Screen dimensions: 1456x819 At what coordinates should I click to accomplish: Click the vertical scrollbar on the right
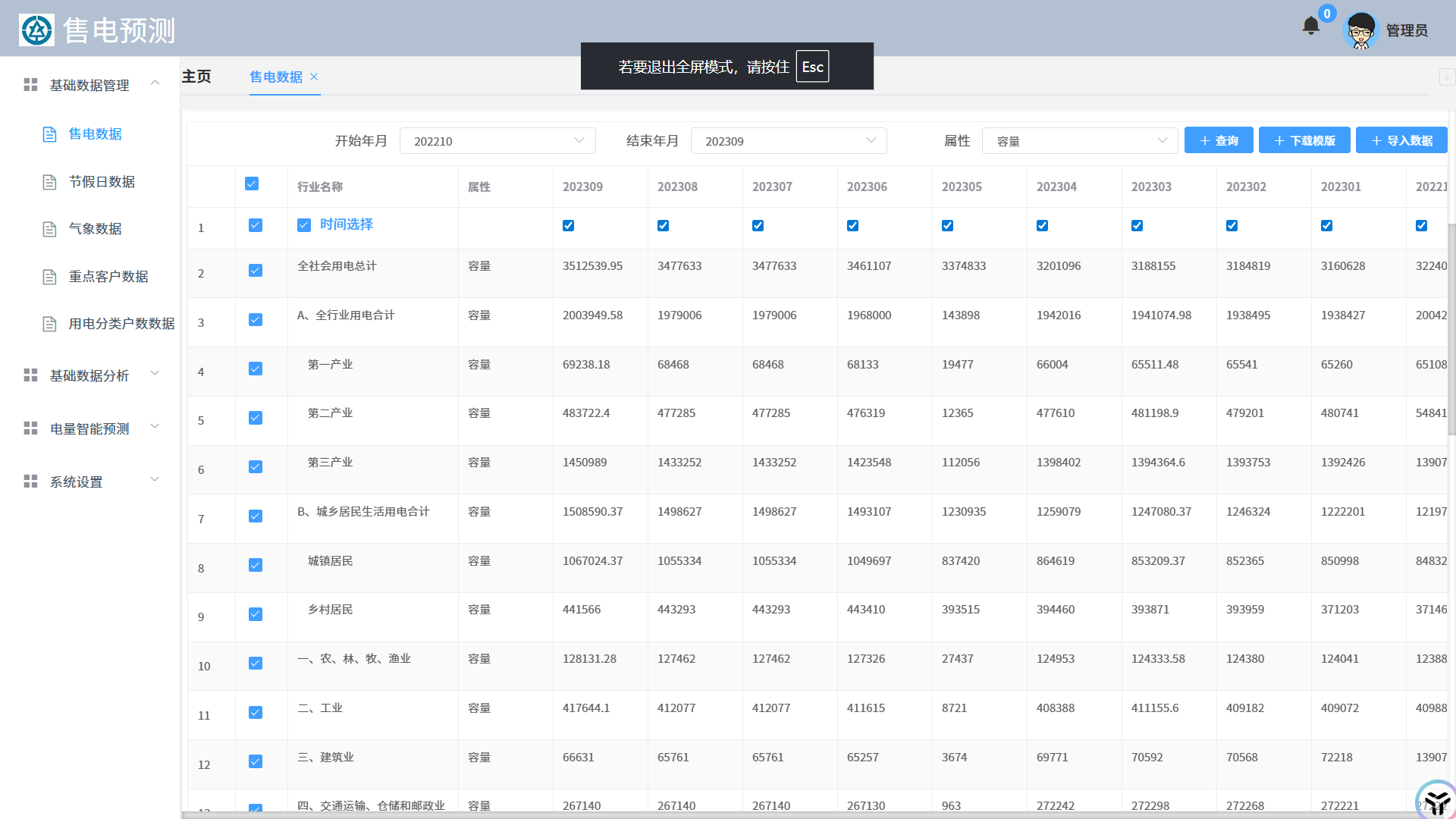tap(1451, 330)
